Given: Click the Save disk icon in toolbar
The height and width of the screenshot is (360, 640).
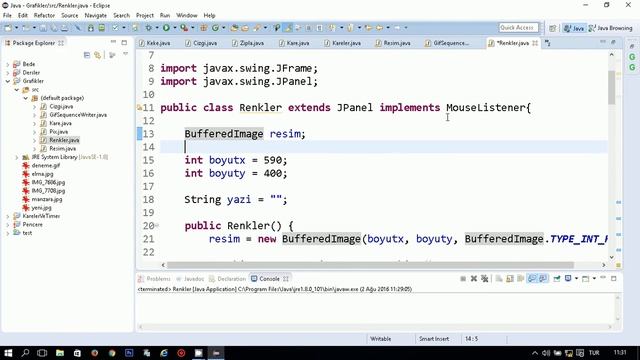Looking at the screenshot, I should pyautogui.click(x=43, y=28).
